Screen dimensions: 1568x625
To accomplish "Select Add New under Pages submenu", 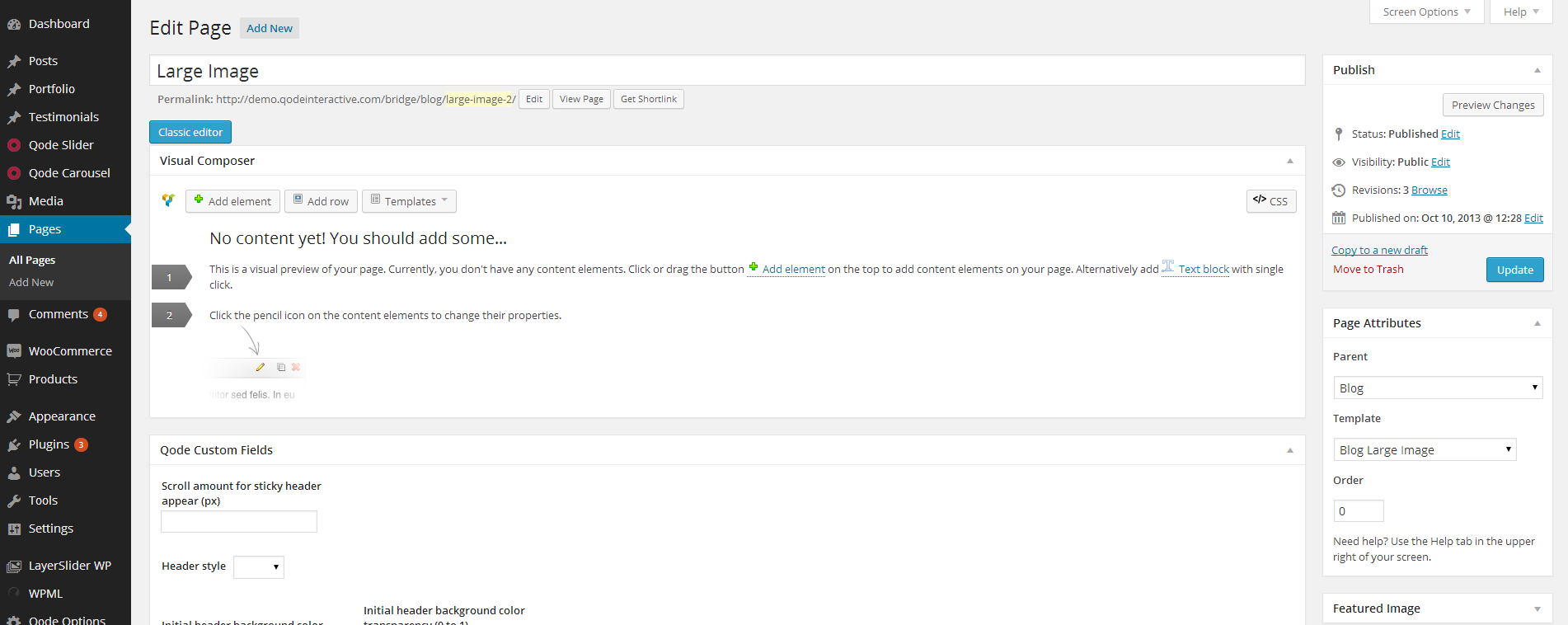I will (x=31, y=282).
